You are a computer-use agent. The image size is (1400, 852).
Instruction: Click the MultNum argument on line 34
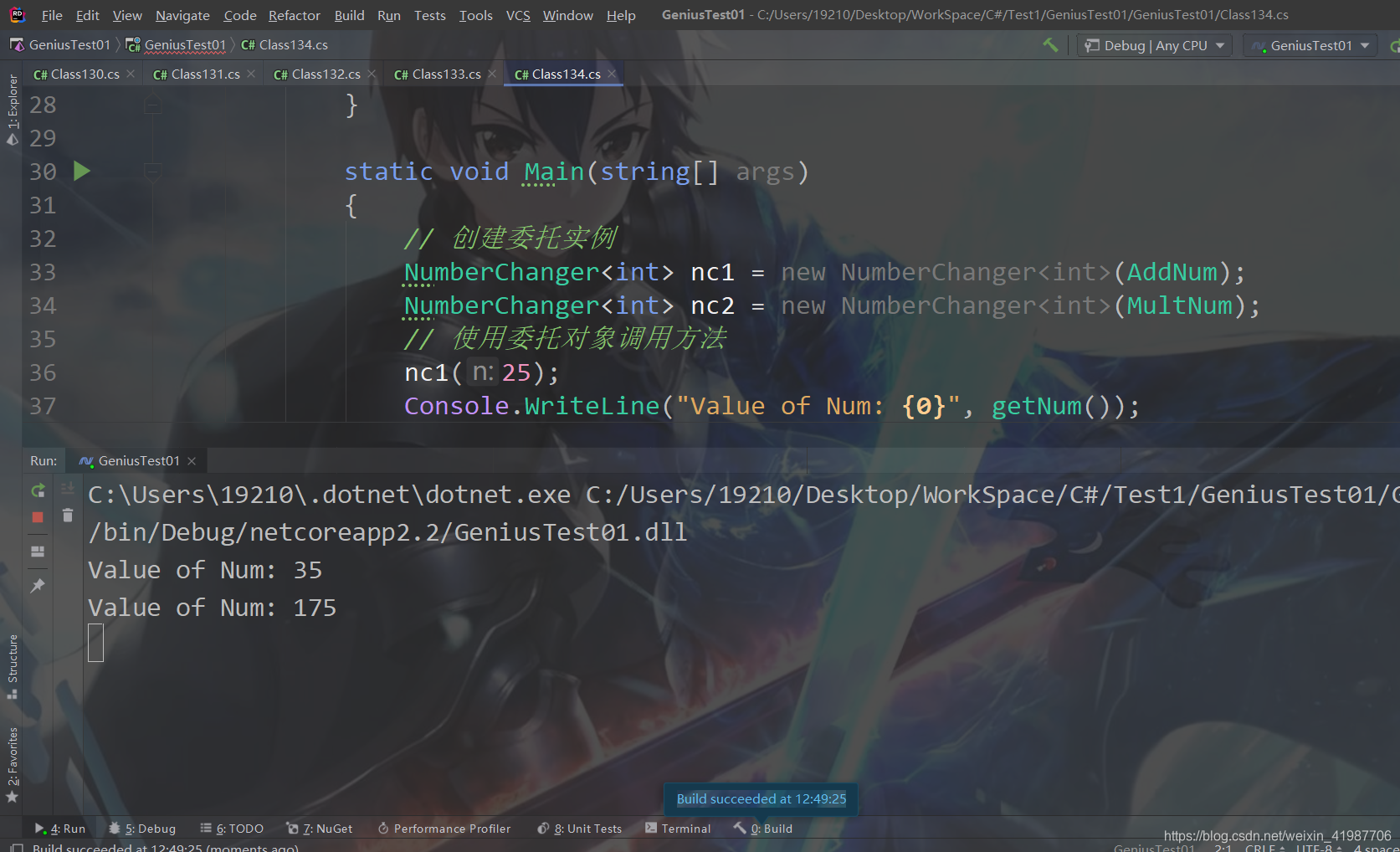[1179, 305]
